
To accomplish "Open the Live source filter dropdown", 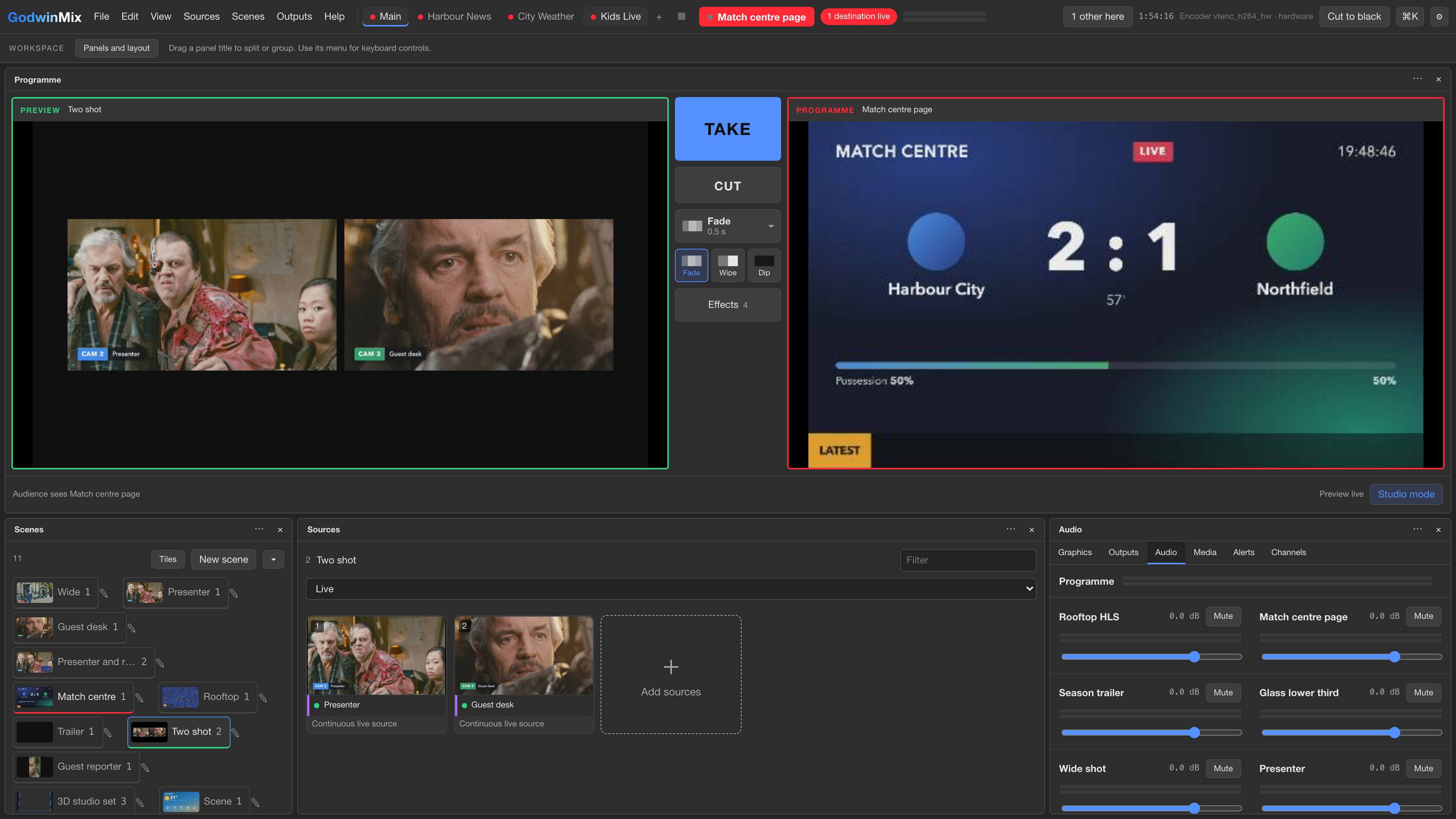I will tap(670, 588).
